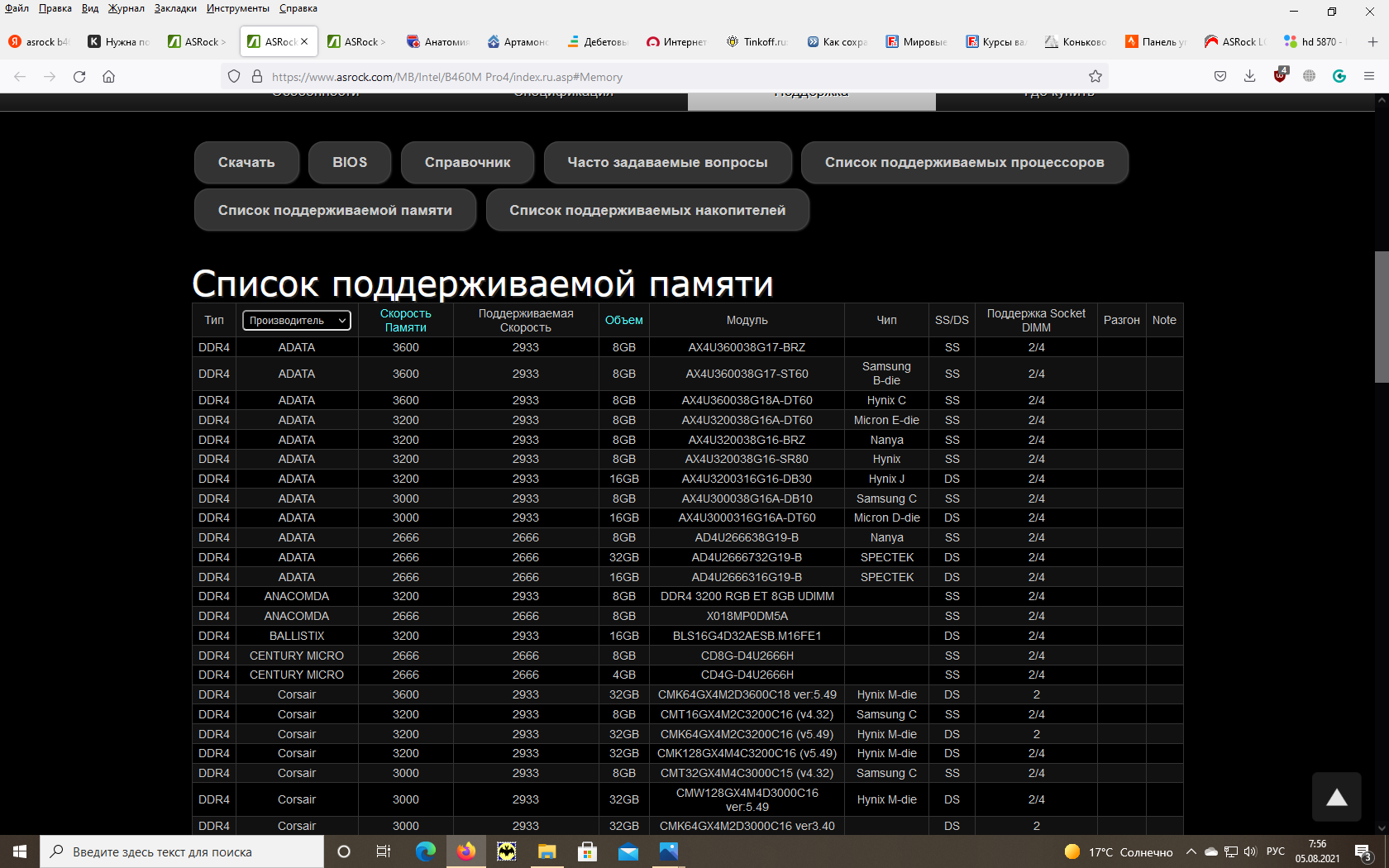
Task: Open the Справочник section
Action: 468,163
